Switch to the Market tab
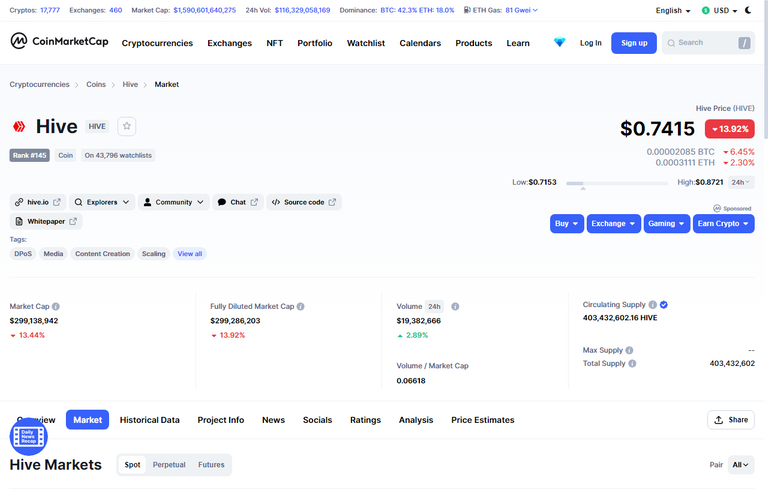Viewport: 768px width, 494px height. pos(88,420)
